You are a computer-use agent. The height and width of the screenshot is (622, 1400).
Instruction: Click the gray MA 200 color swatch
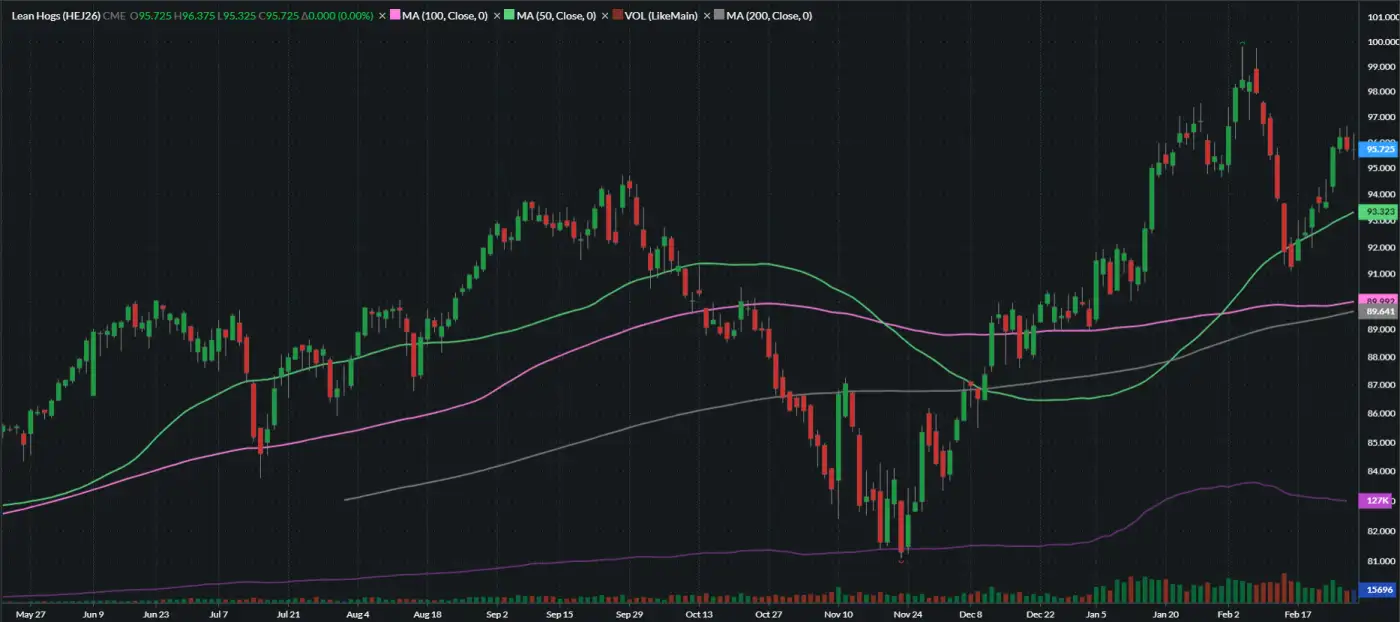[721, 16]
